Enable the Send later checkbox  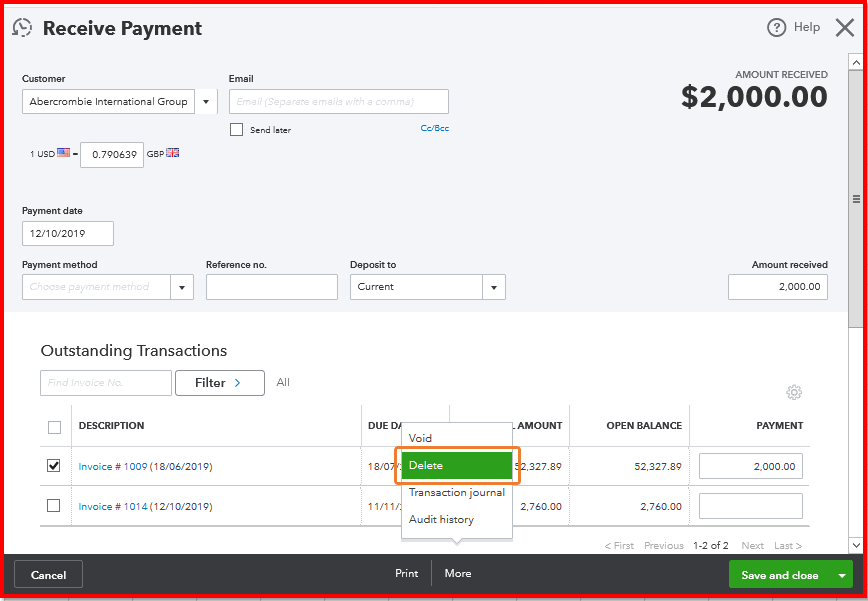pyautogui.click(x=236, y=129)
